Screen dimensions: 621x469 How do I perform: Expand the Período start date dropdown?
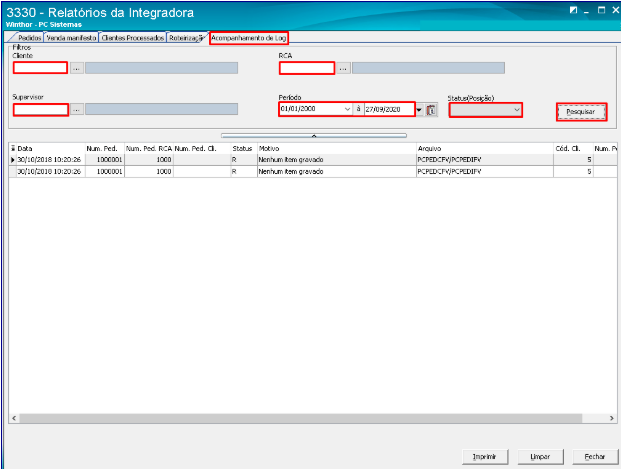346,109
